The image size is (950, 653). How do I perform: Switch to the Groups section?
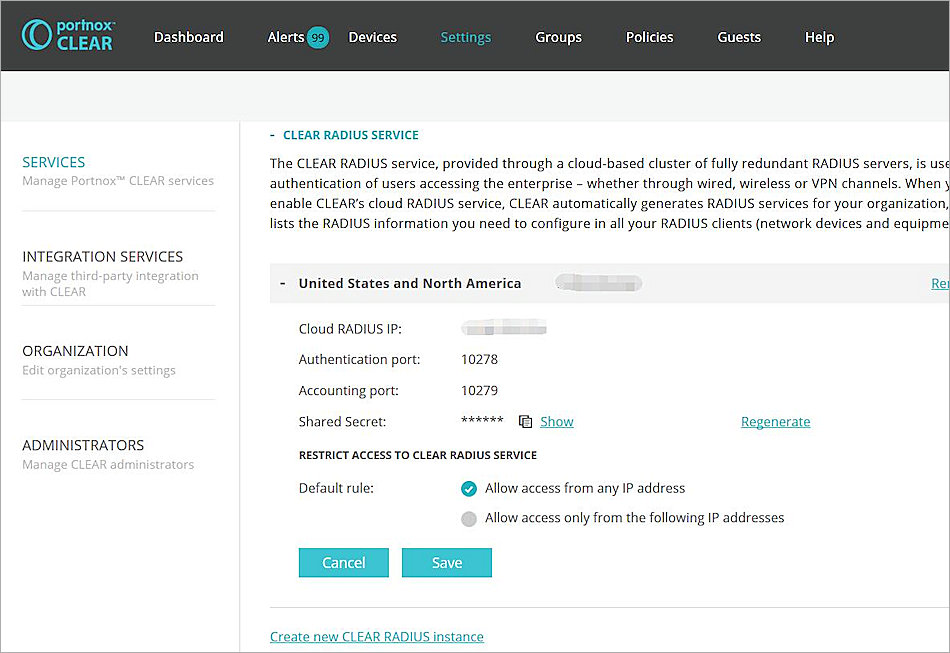pos(558,36)
